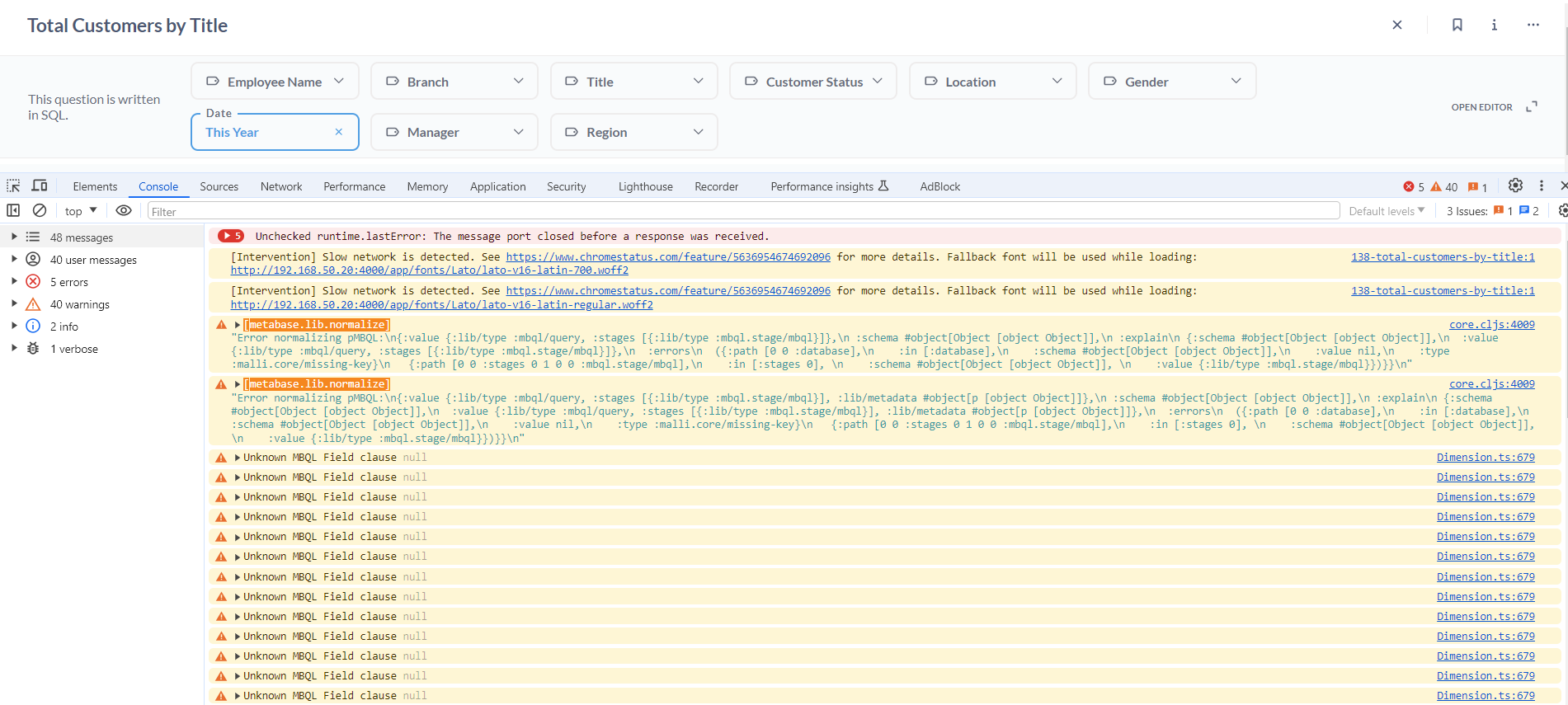Image resolution: width=1568 pixels, height=705 pixels.
Task: Bookmark this question
Action: point(1457,25)
